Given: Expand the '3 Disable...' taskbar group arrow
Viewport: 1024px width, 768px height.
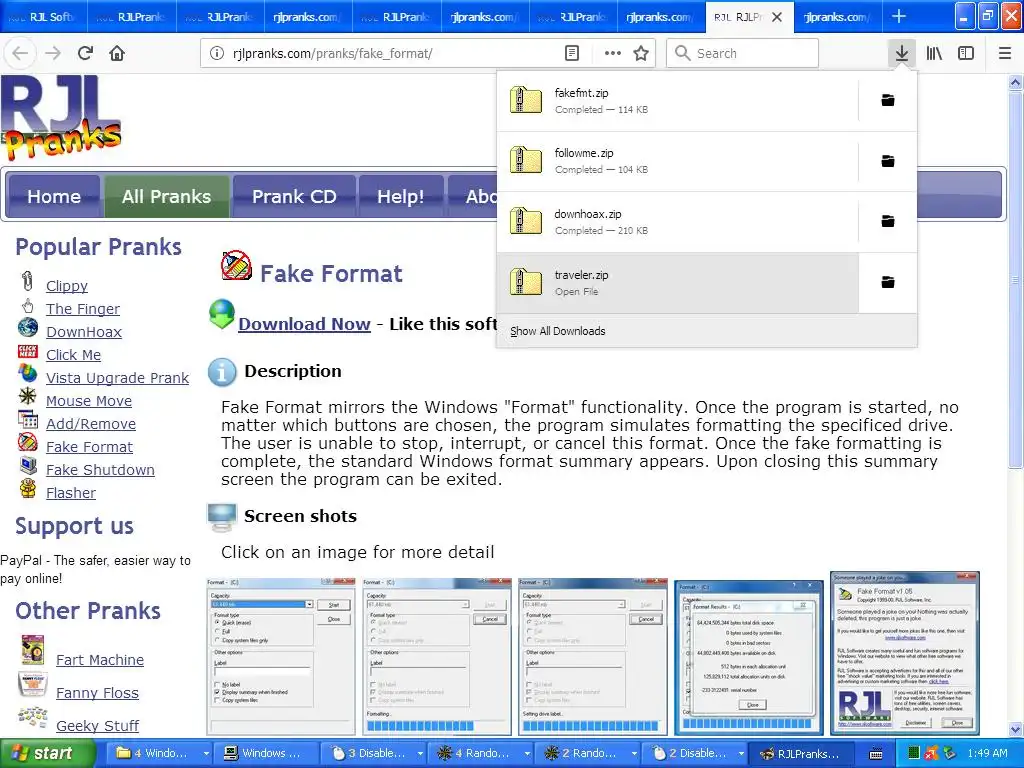Looking at the screenshot, I should coord(420,754).
